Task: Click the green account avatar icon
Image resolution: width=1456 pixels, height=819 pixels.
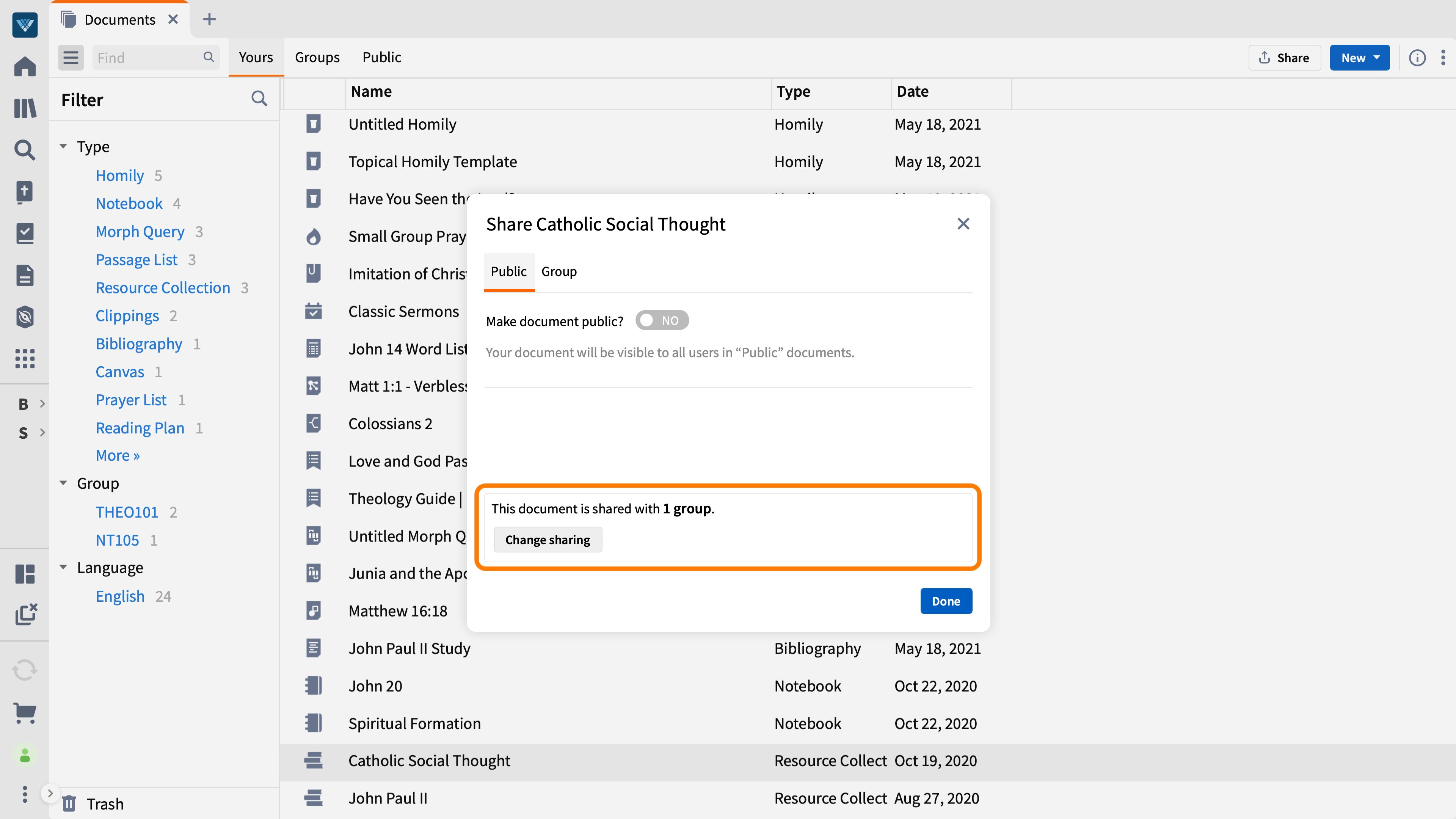Action: [x=25, y=755]
